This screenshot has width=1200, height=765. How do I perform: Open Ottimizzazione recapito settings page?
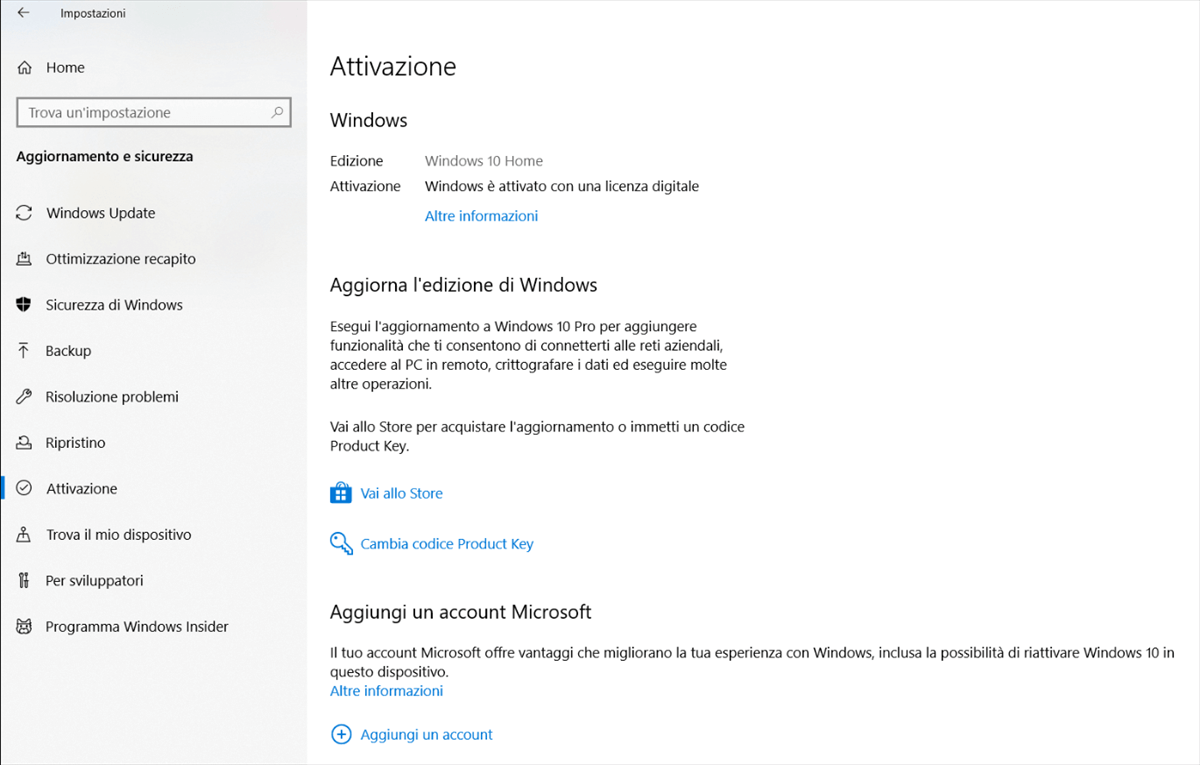[x=120, y=259]
